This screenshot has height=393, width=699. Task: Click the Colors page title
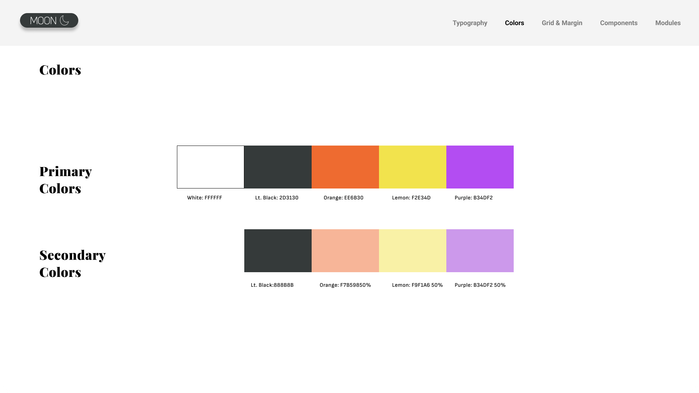[60, 70]
